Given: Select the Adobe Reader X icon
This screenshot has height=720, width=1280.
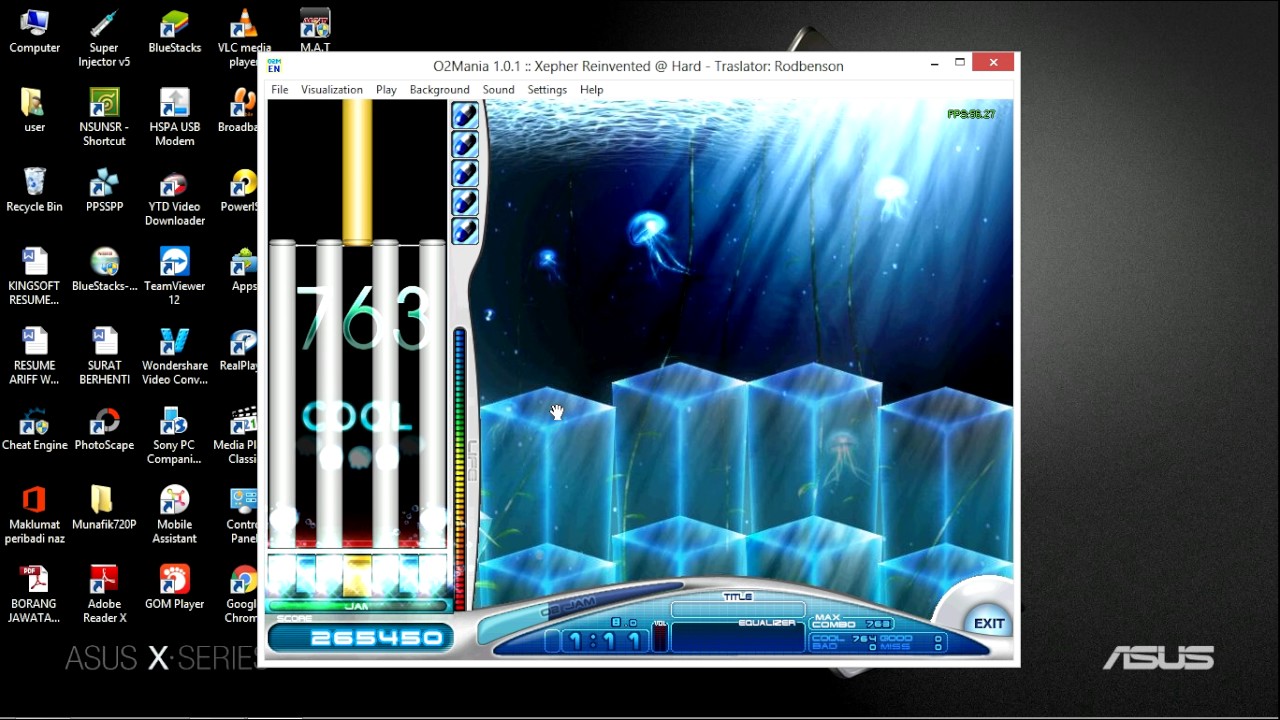Looking at the screenshot, I should point(104,593).
